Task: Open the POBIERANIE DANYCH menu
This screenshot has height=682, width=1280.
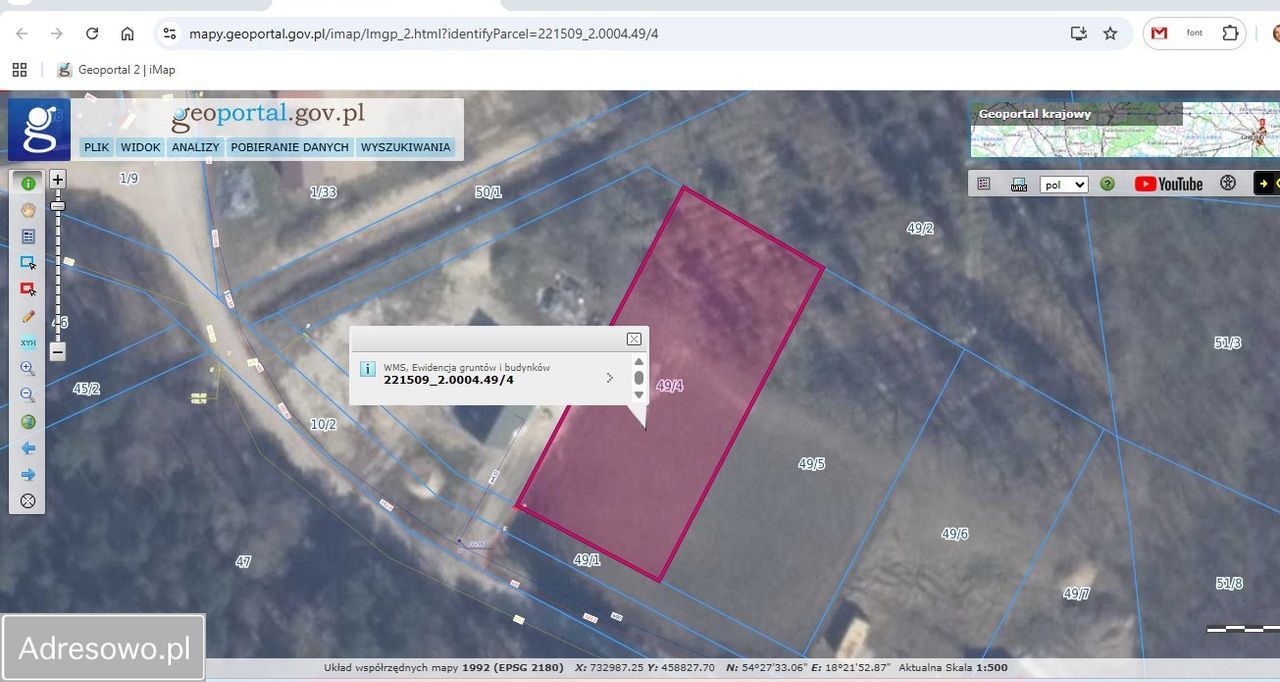Action: point(289,147)
